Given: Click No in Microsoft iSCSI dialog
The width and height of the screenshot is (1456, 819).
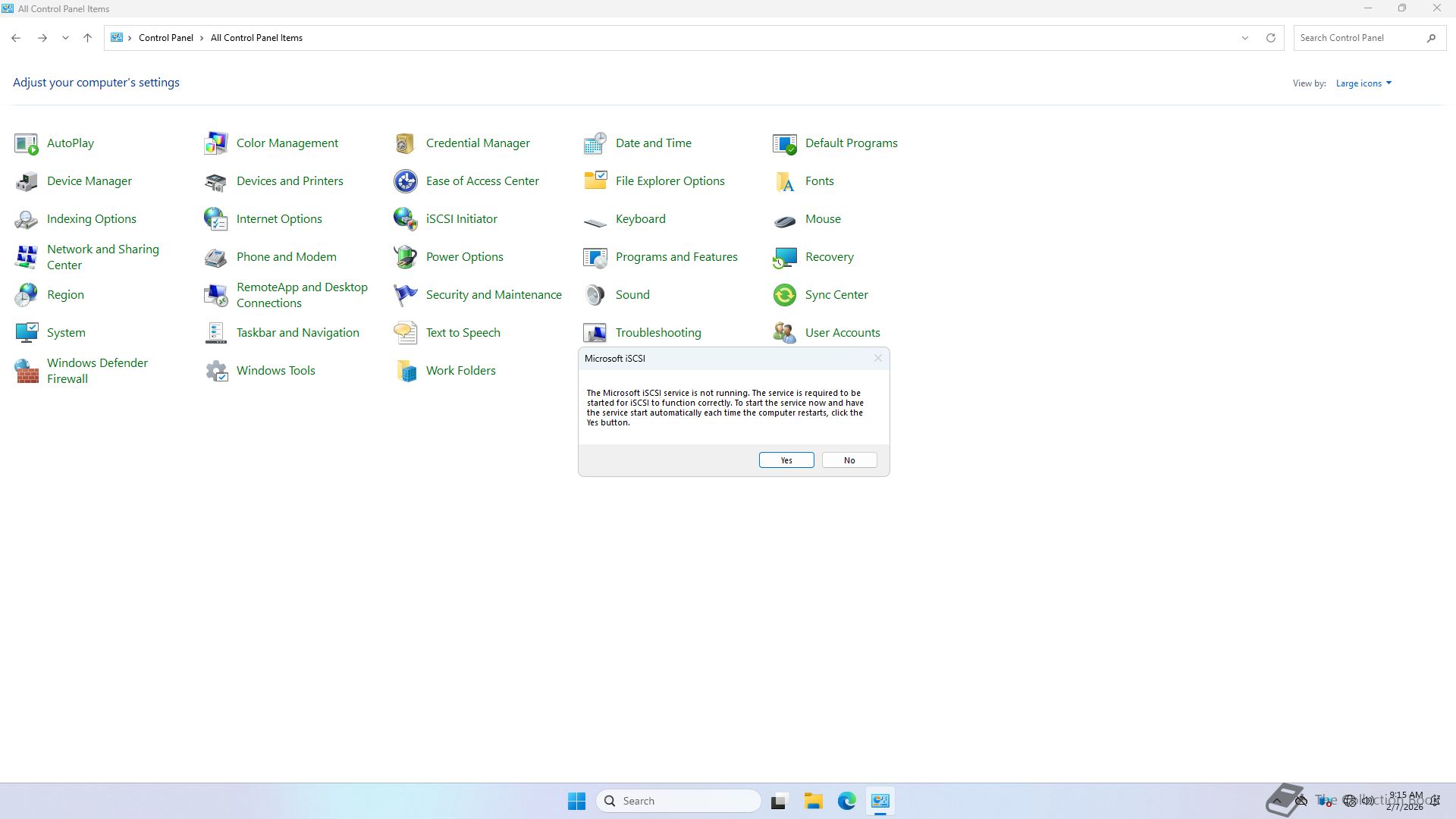Looking at the screenshot, I should click(849, 460).
